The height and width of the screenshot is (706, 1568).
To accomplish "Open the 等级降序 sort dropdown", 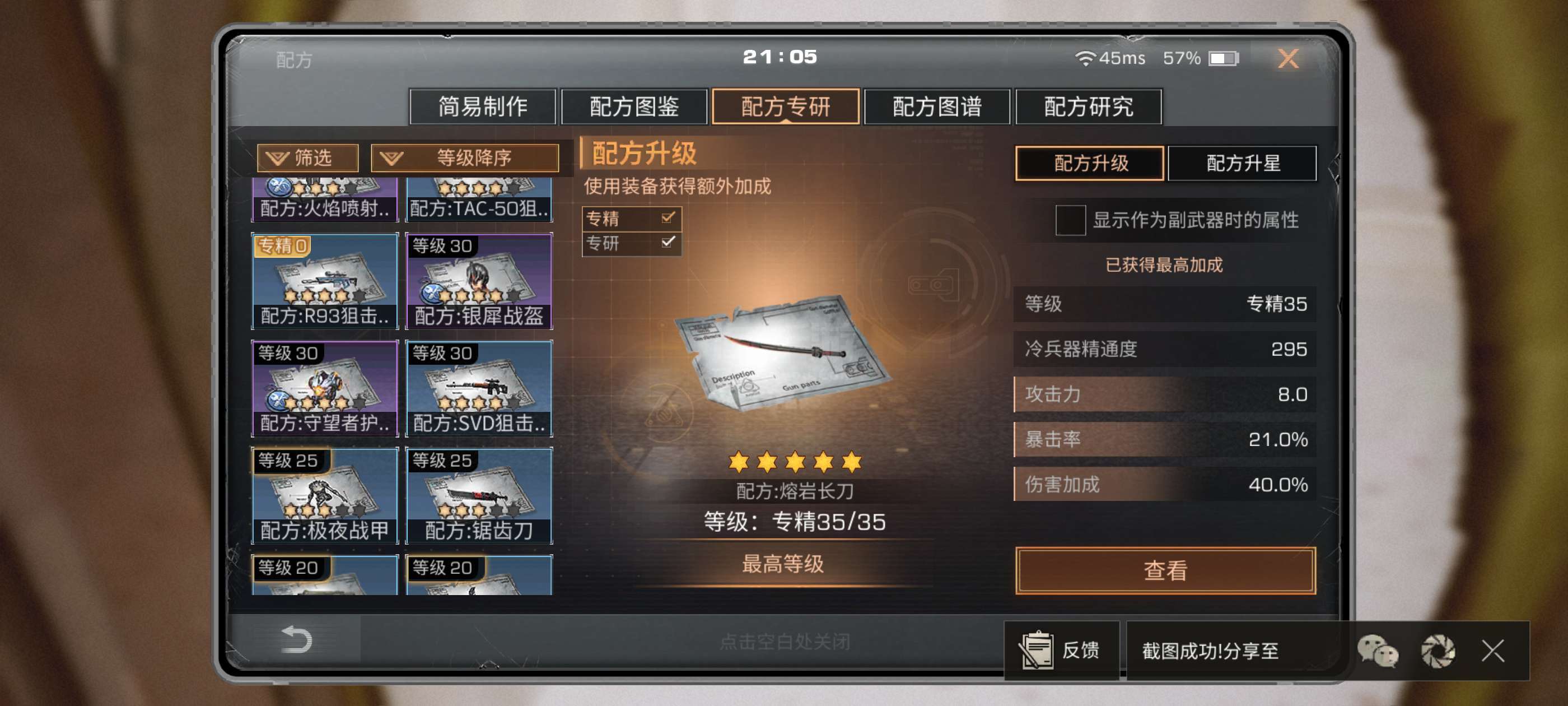I will 465,158.
